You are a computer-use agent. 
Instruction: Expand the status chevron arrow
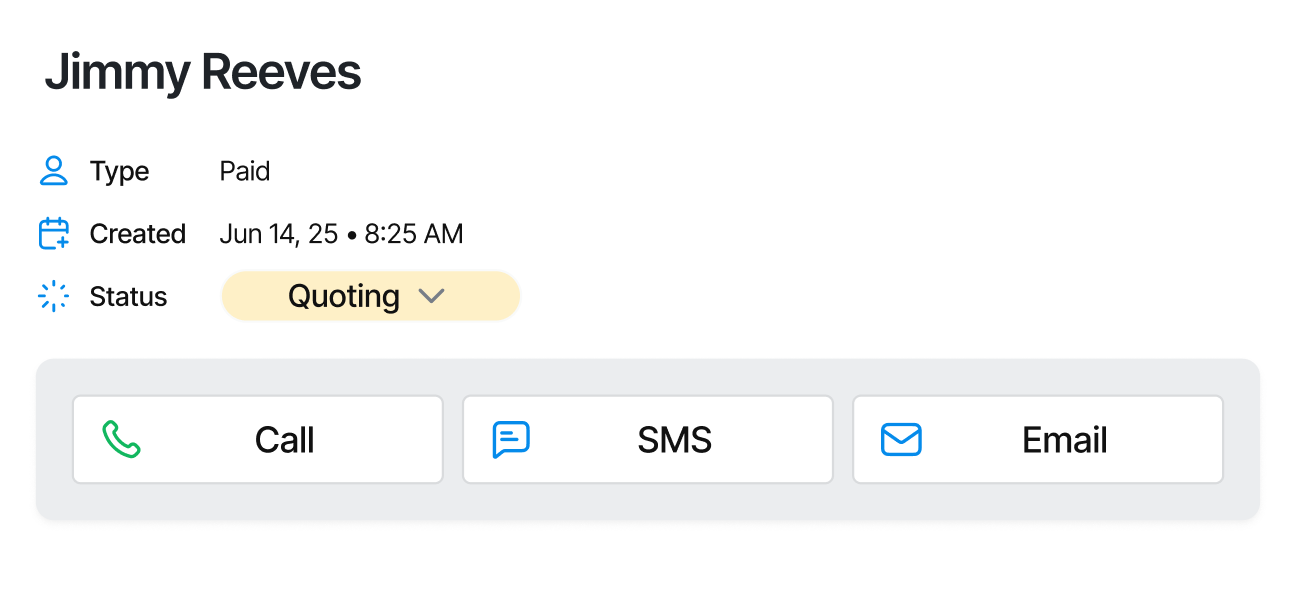click(432, 296)
